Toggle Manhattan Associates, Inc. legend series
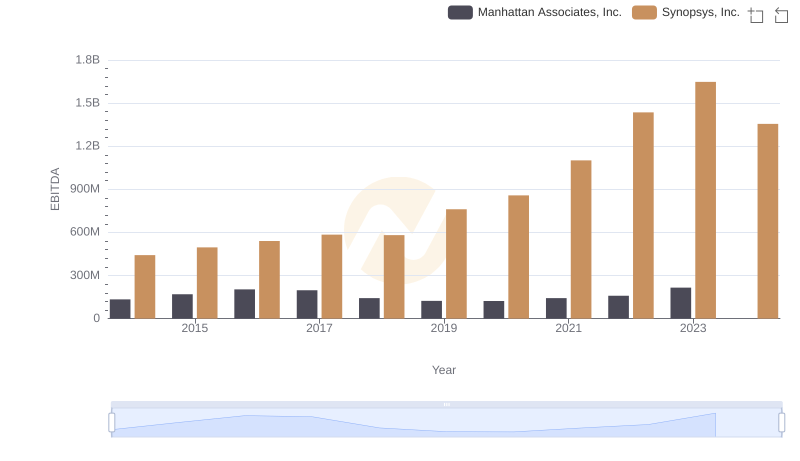The width and height of the screenshot is (800, 461). (x=535, y=12)
